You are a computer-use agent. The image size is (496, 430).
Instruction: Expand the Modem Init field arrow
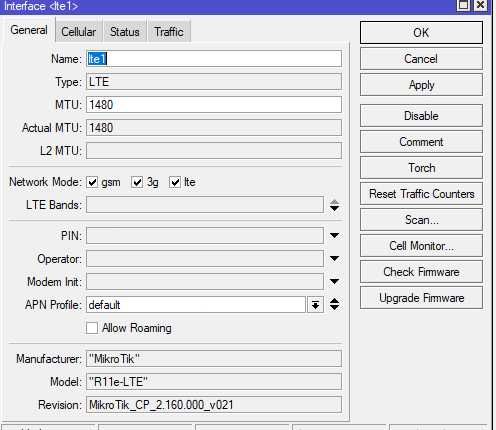pyautogui.click(x=334, y=282)
